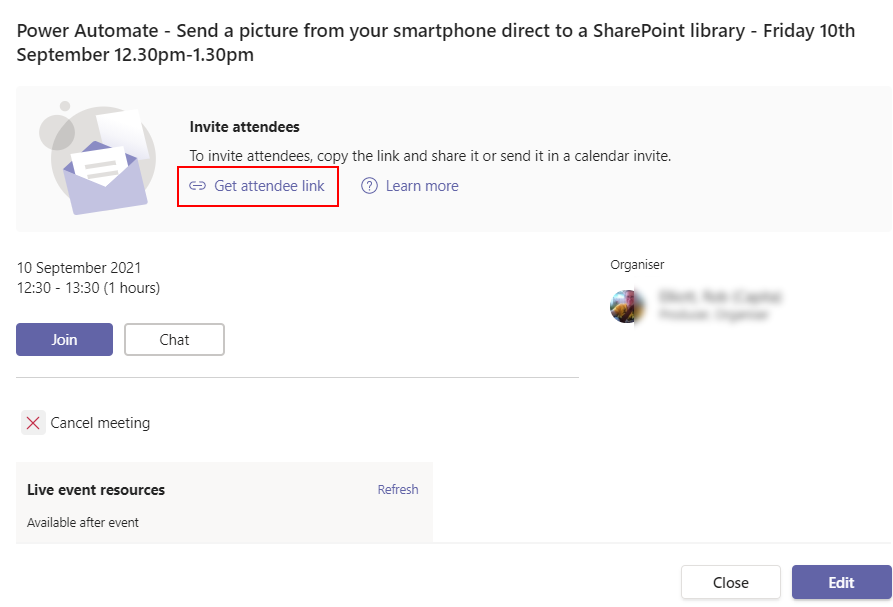
Task: Join the live event
Action: coord(64,339)
